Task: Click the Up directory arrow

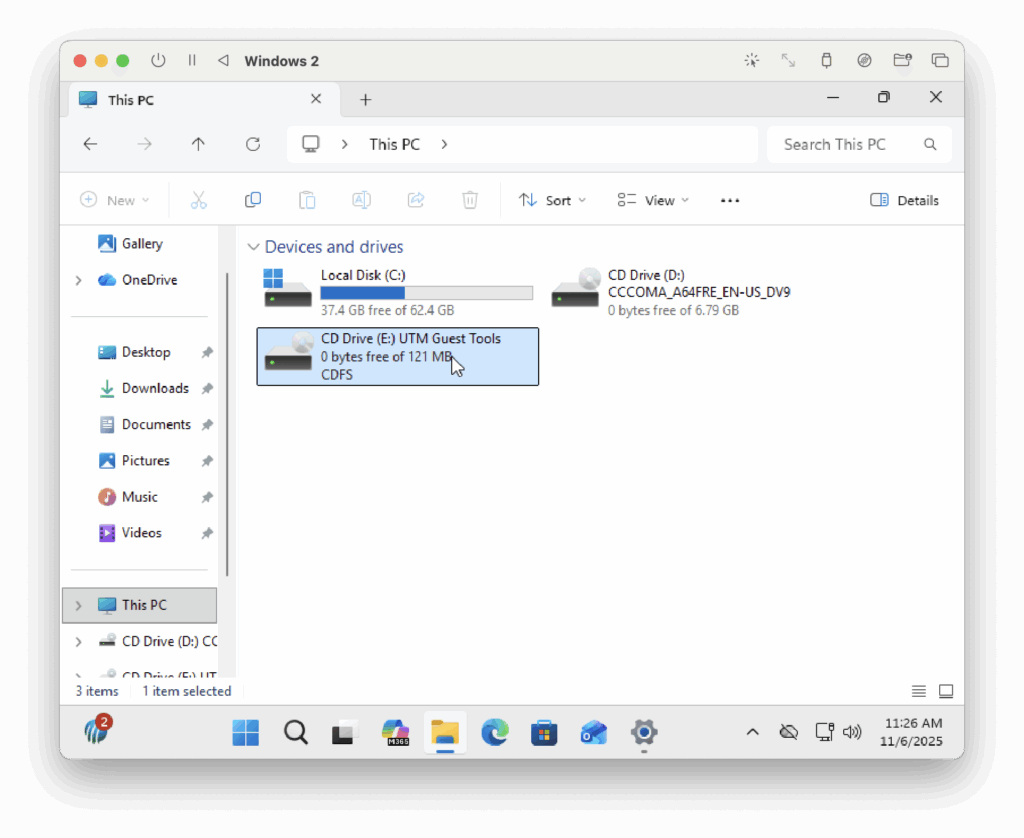Action: pyautogui.click(x=198, y=144)
